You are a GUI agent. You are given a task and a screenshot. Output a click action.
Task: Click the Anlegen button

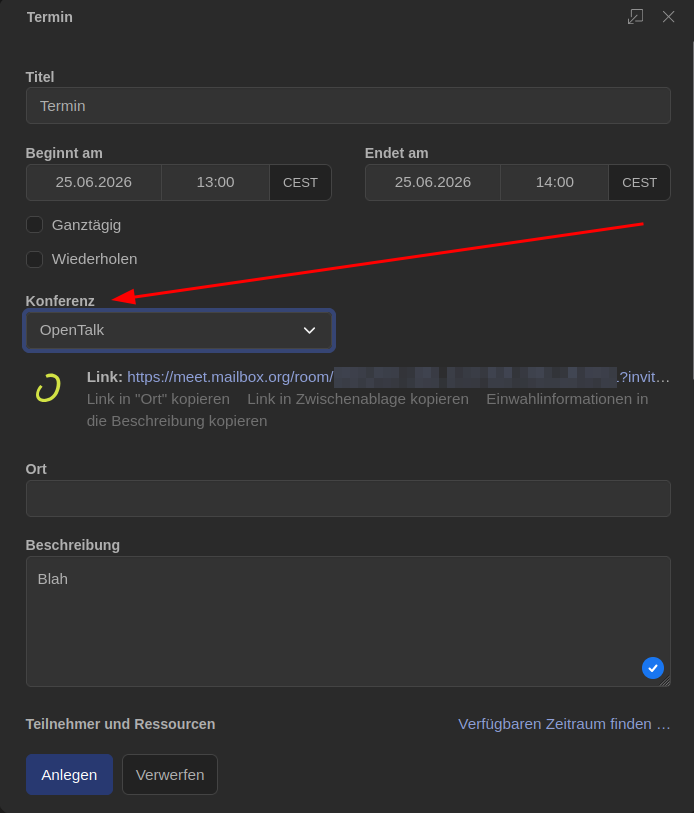pyautogui.click(x=70, y=775)
